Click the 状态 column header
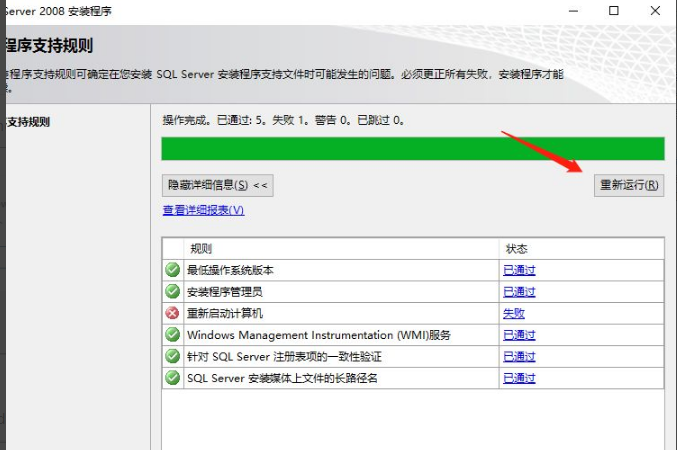 pyautogui.click(x=581, y=249)
